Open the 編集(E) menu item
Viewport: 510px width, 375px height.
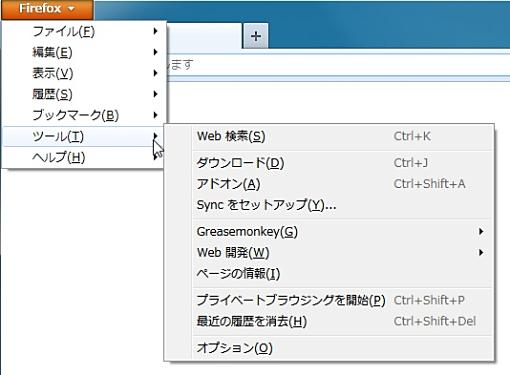coord(85,52)
